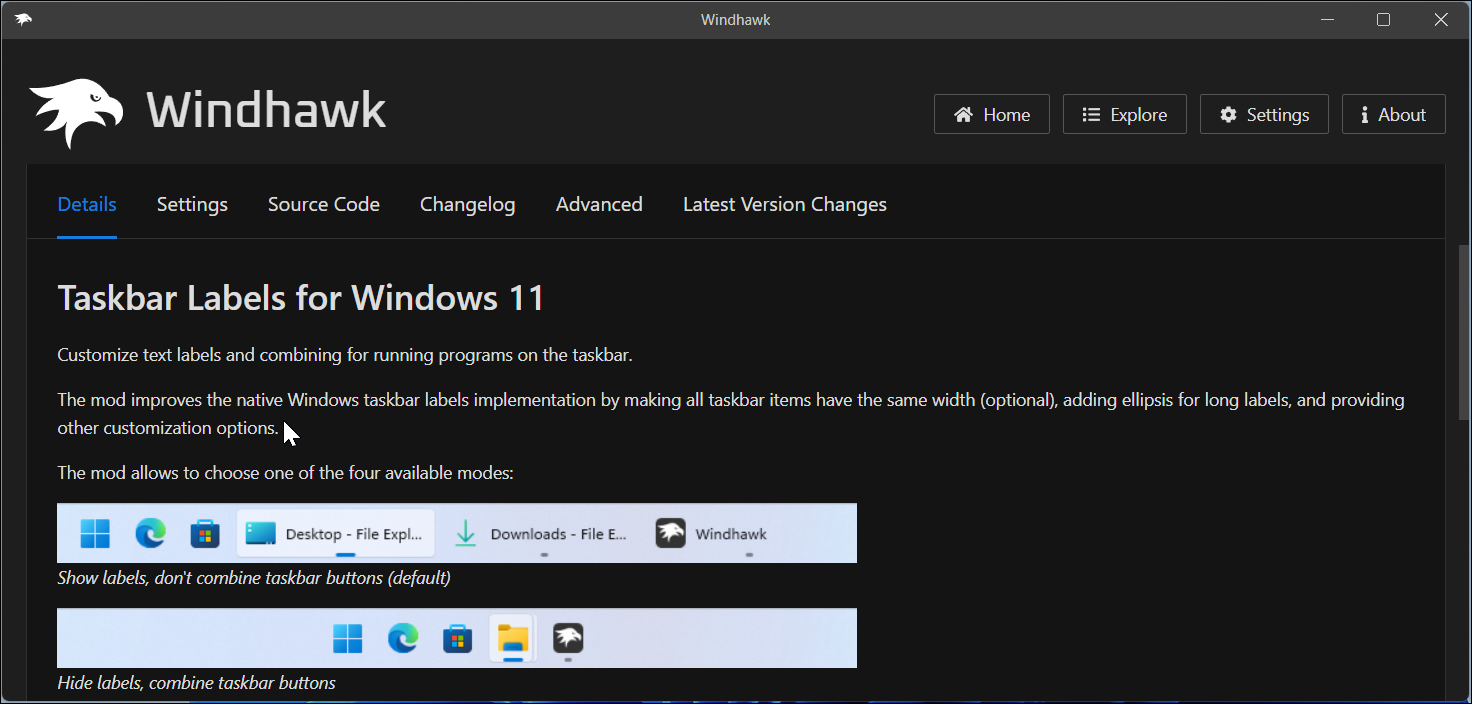This screenshot has height=704, width=1472.
Task: Click the vertical scrollbar on the right
Action: pos(1463,330)
